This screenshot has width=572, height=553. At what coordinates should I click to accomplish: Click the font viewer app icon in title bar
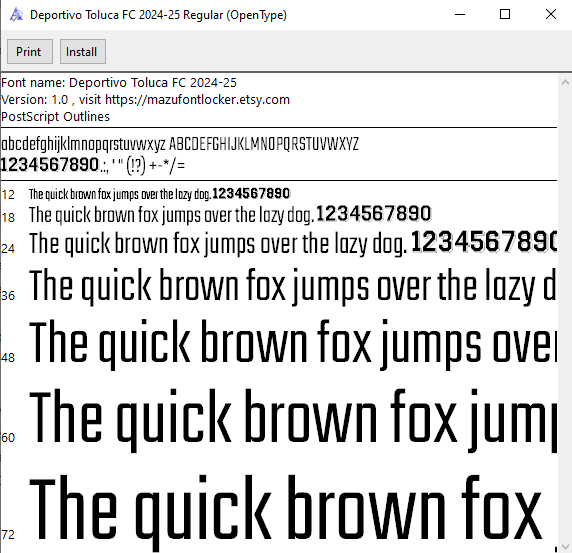click(16, 15)
